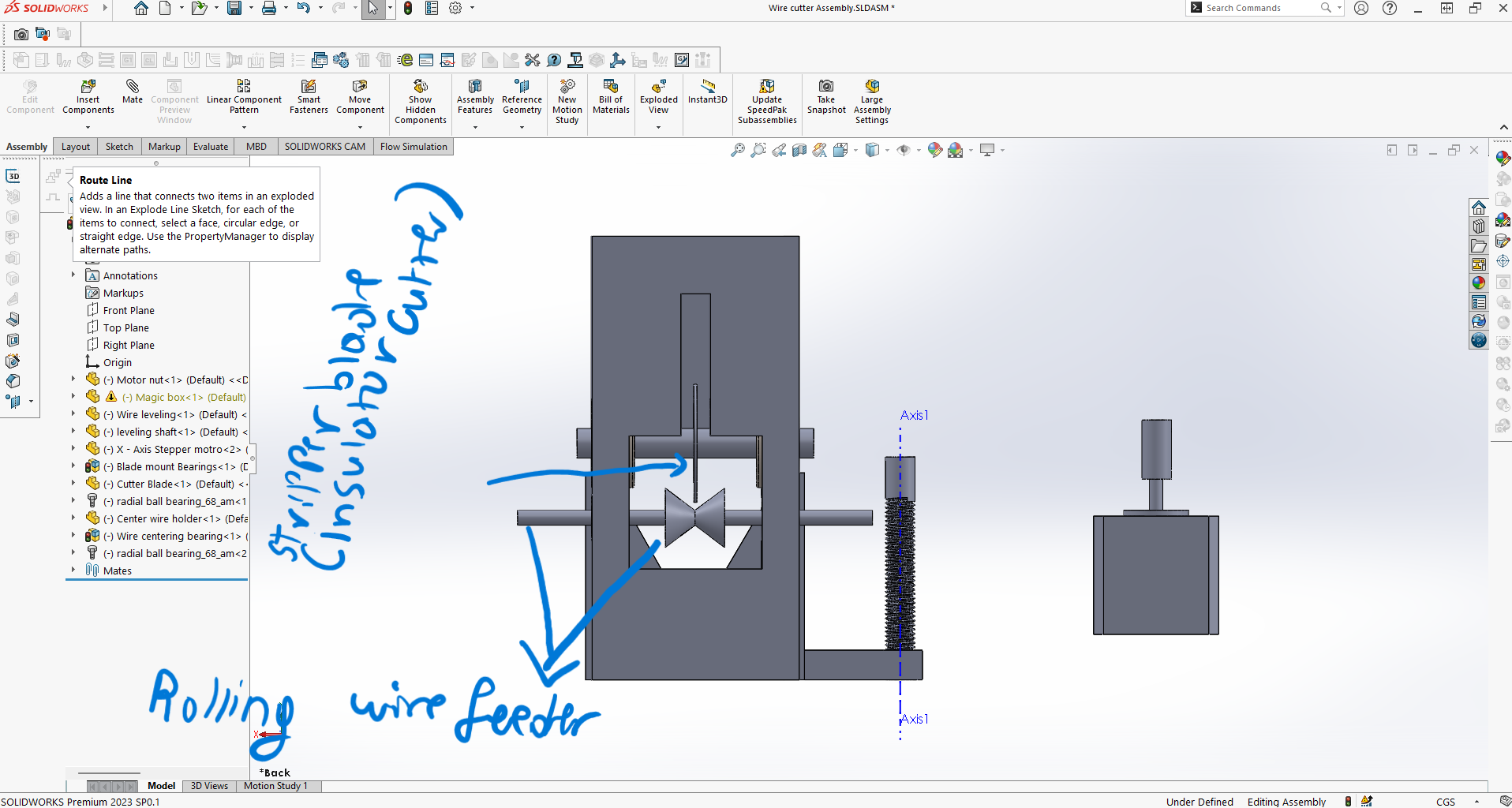Screen dimensions: 1512x808
Task: Undo the last action with the Undo icon
Action: tap(304, 9)
